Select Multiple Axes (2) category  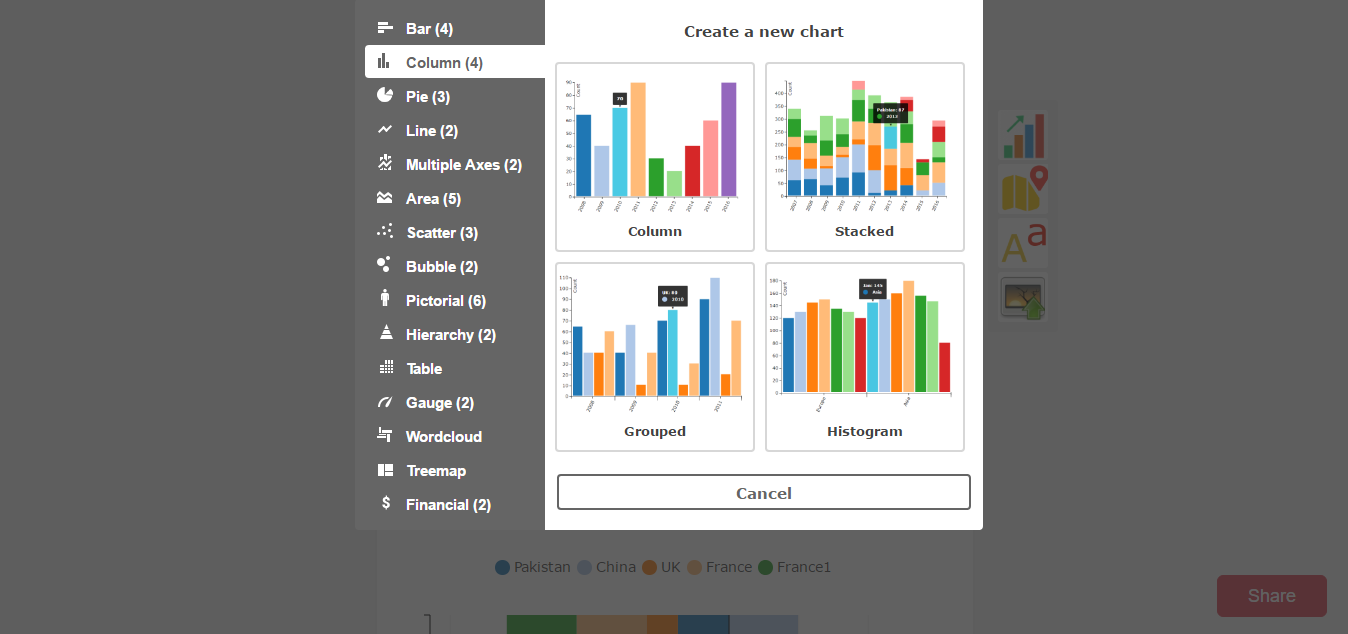pyautogui.click(x=463, y=165)
